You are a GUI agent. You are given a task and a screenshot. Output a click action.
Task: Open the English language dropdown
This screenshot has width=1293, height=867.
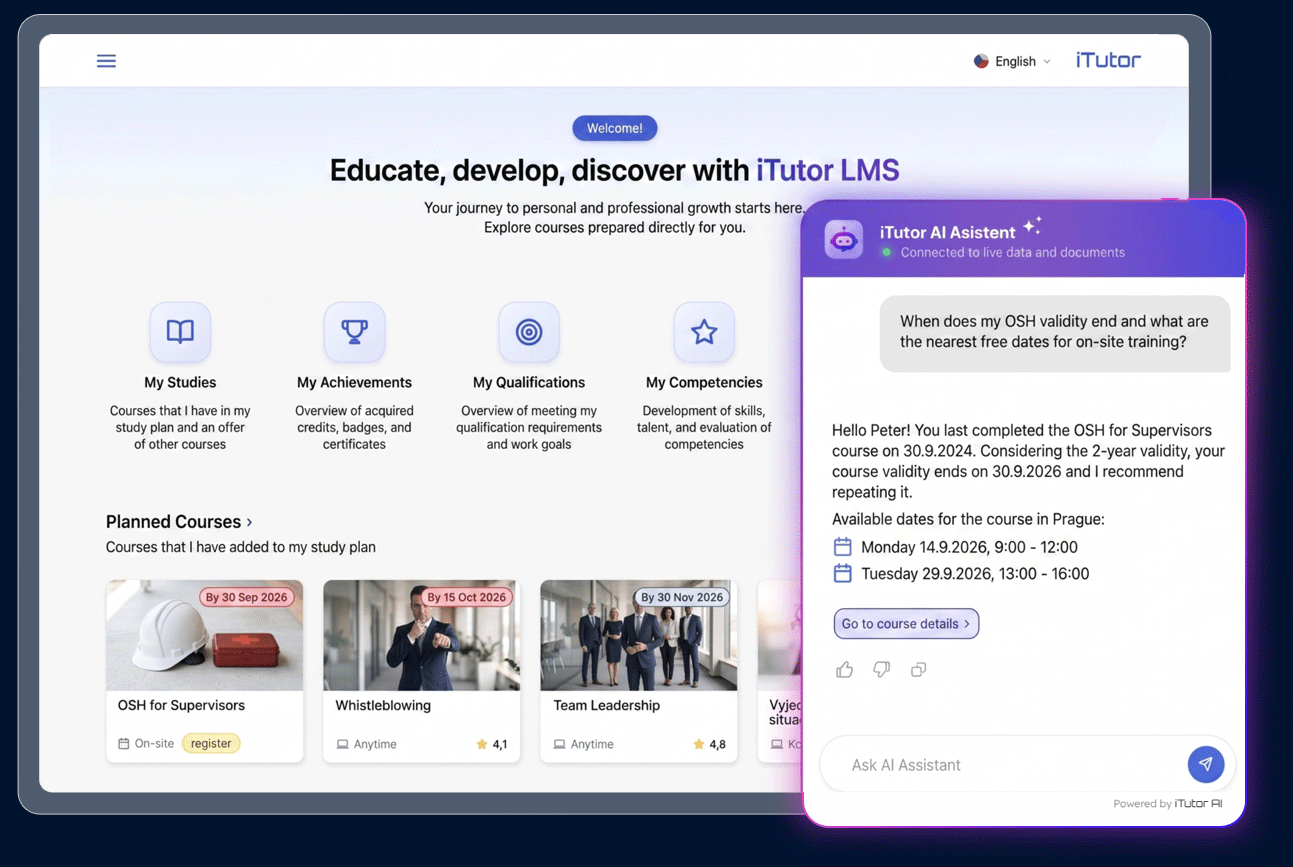[1013, 61]
